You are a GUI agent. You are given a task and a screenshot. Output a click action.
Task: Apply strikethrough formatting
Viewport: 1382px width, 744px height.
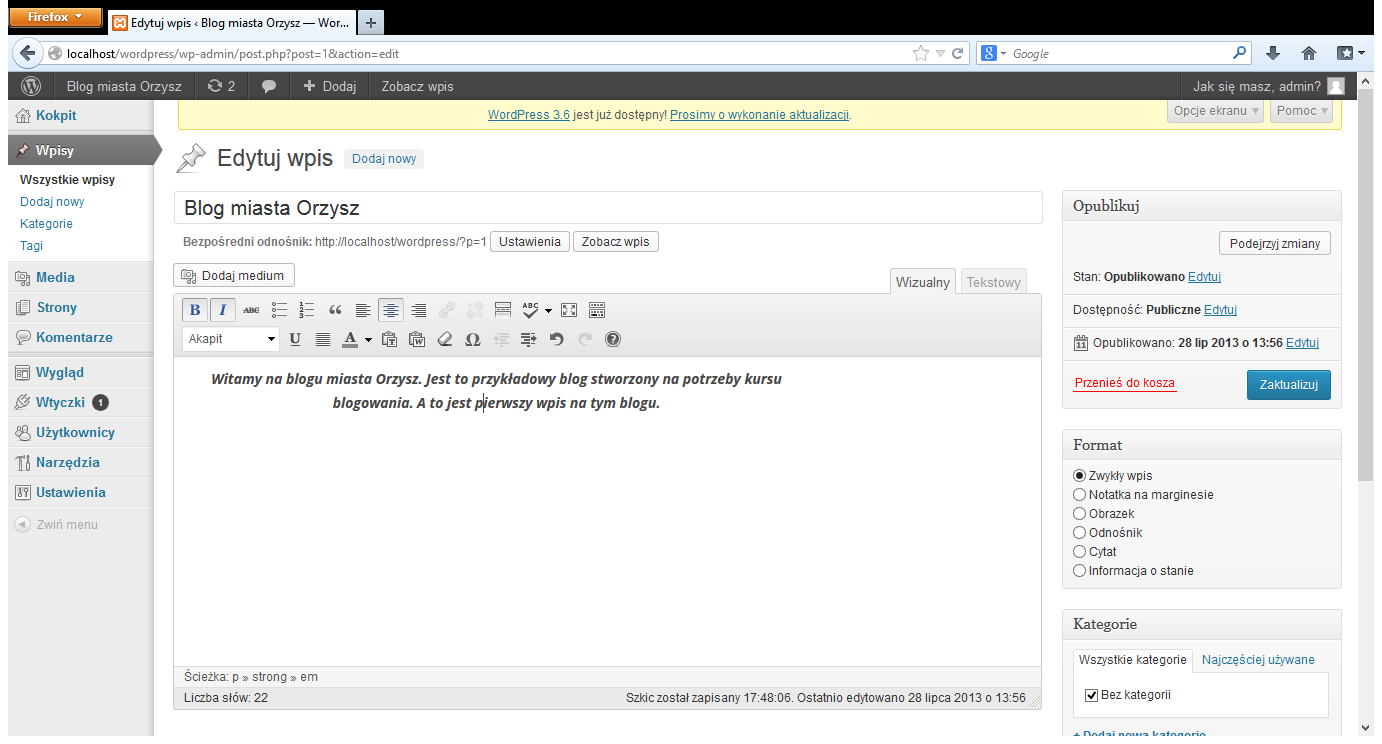click(251, 310)
